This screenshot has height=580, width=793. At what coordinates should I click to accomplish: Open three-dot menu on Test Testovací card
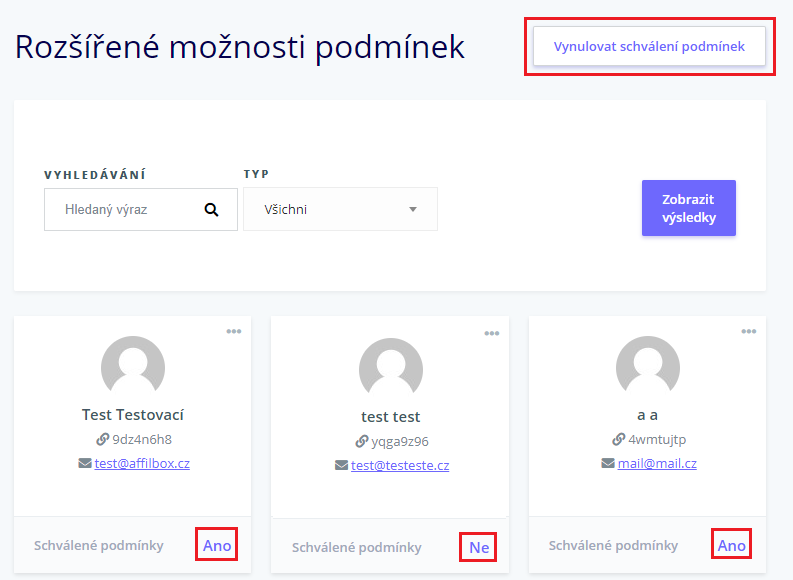coord(234,331)
